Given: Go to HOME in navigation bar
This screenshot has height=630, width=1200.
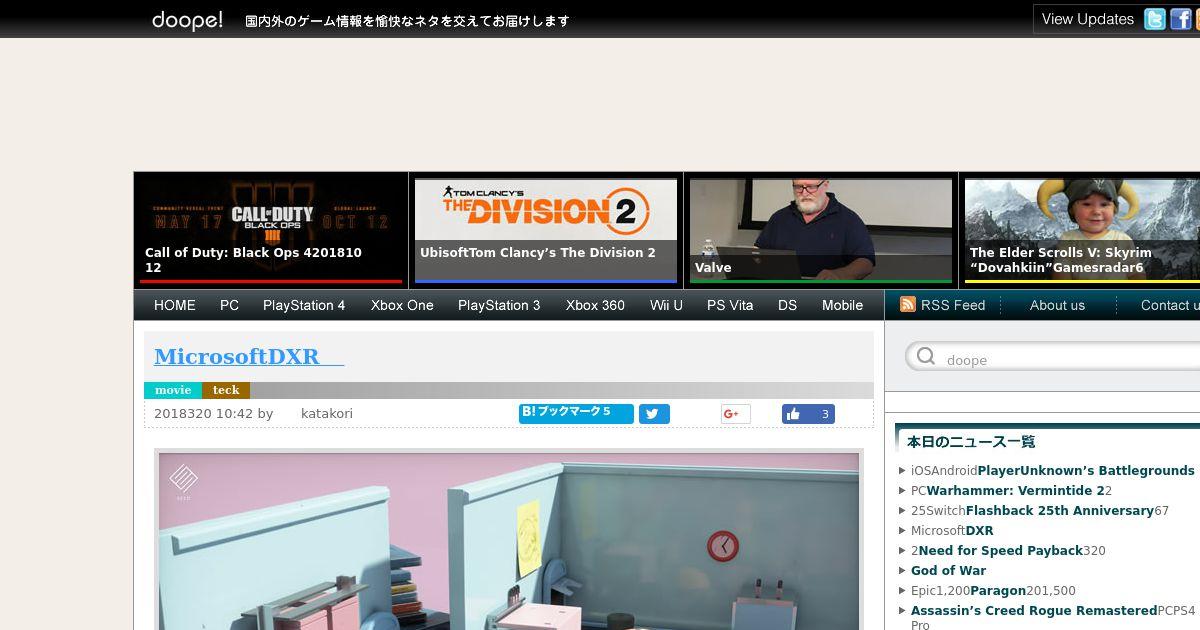Looking at the screenshot, I should click(x=175, y=305).
